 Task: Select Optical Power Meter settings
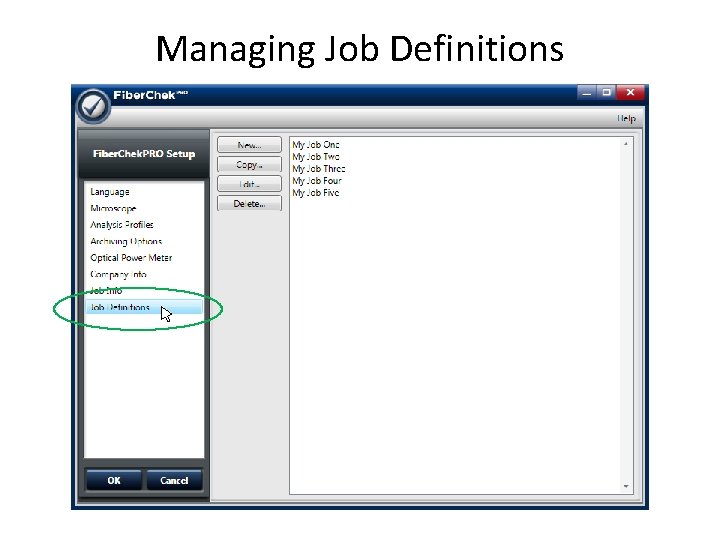click(x=131, y=258)
